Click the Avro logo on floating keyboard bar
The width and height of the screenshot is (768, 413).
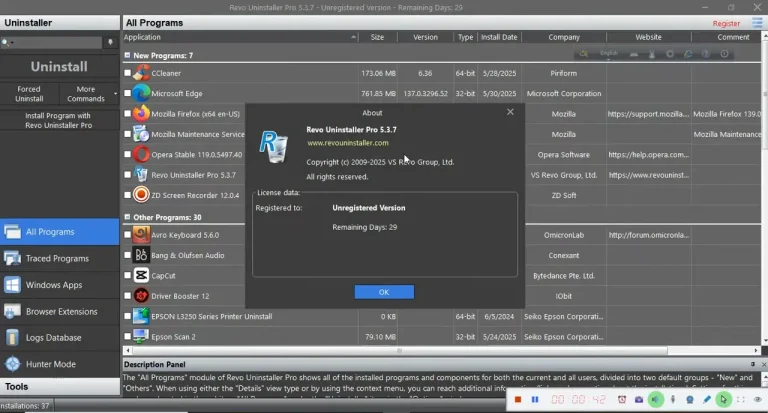coord(584,54)
